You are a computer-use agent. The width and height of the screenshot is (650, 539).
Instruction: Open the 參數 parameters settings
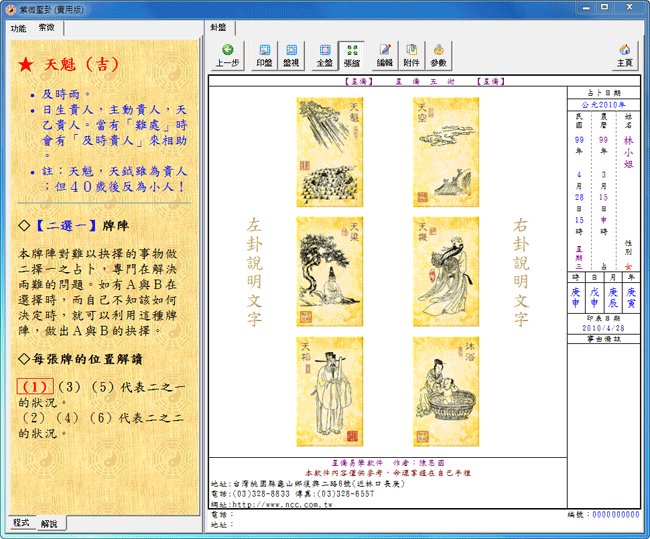(438, 56)
